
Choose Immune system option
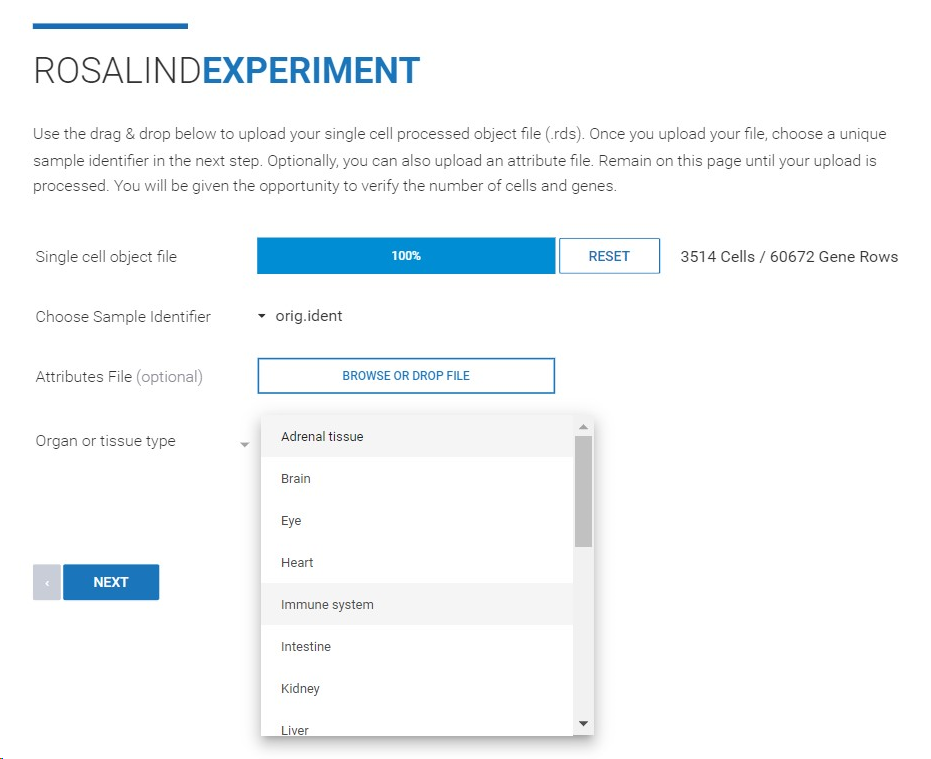pos(417,604)
